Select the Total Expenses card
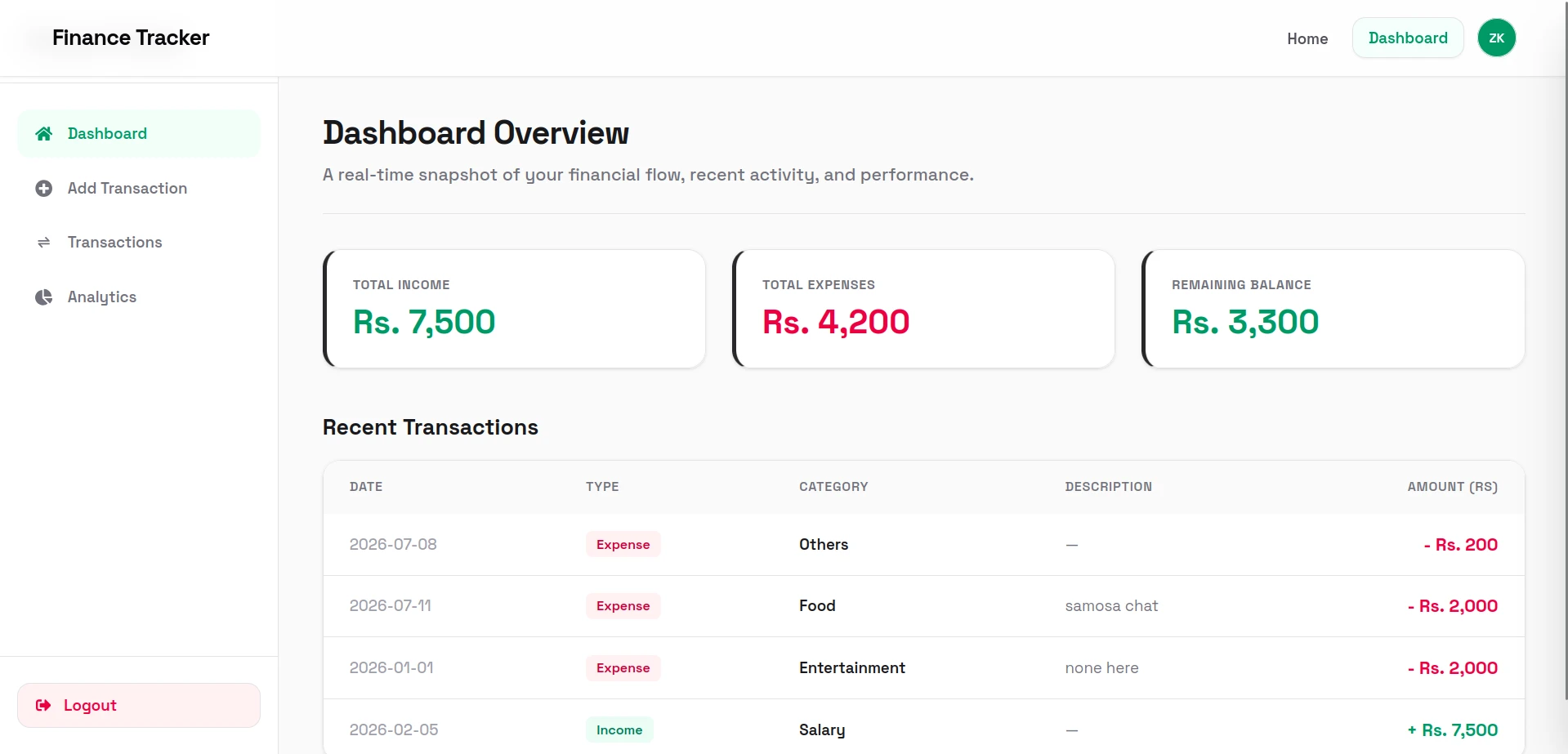Screen dimensions: 1568x754 pyautogui.click(x=924, y=309)
